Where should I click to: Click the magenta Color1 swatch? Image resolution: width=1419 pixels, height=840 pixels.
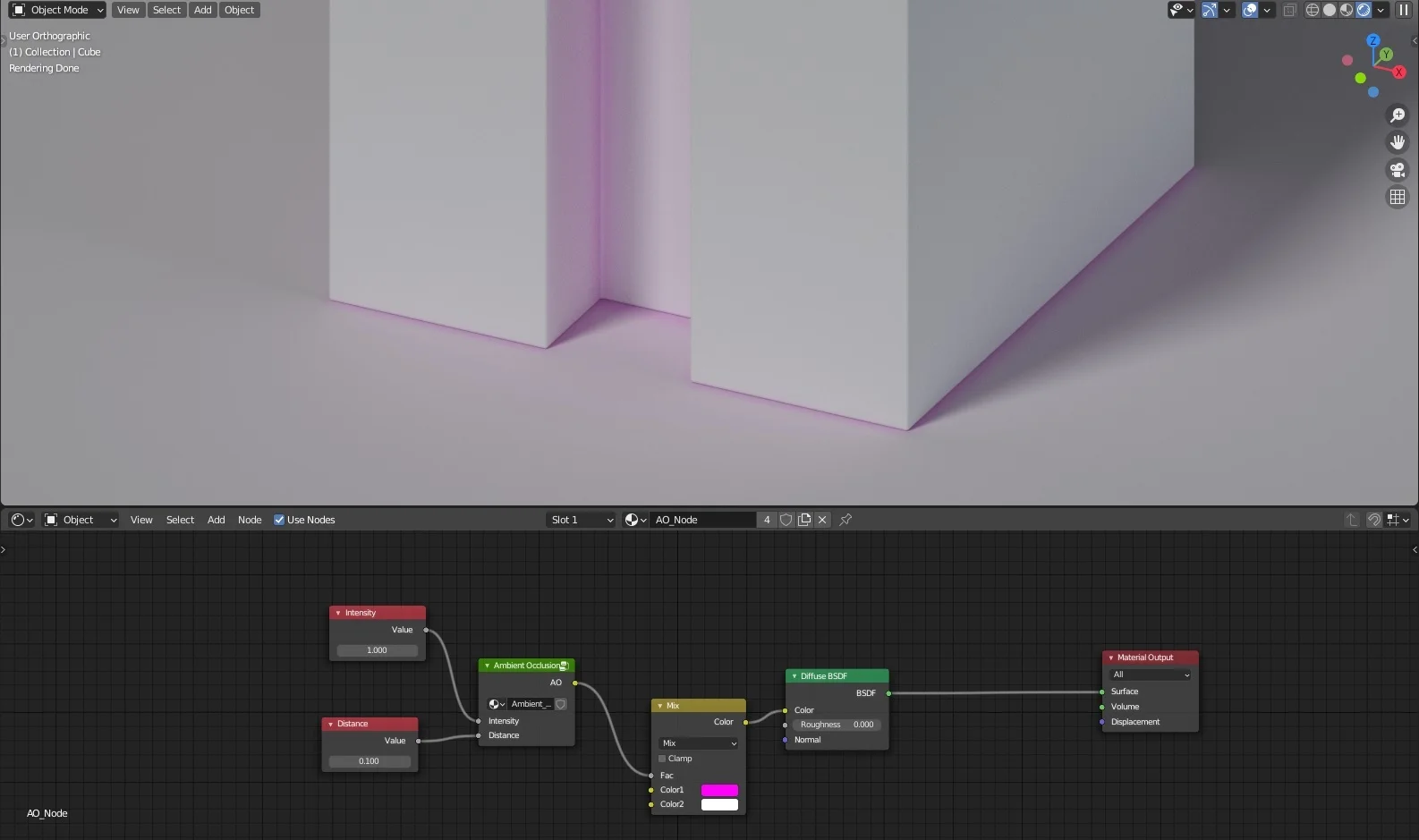tap(719, 790)
